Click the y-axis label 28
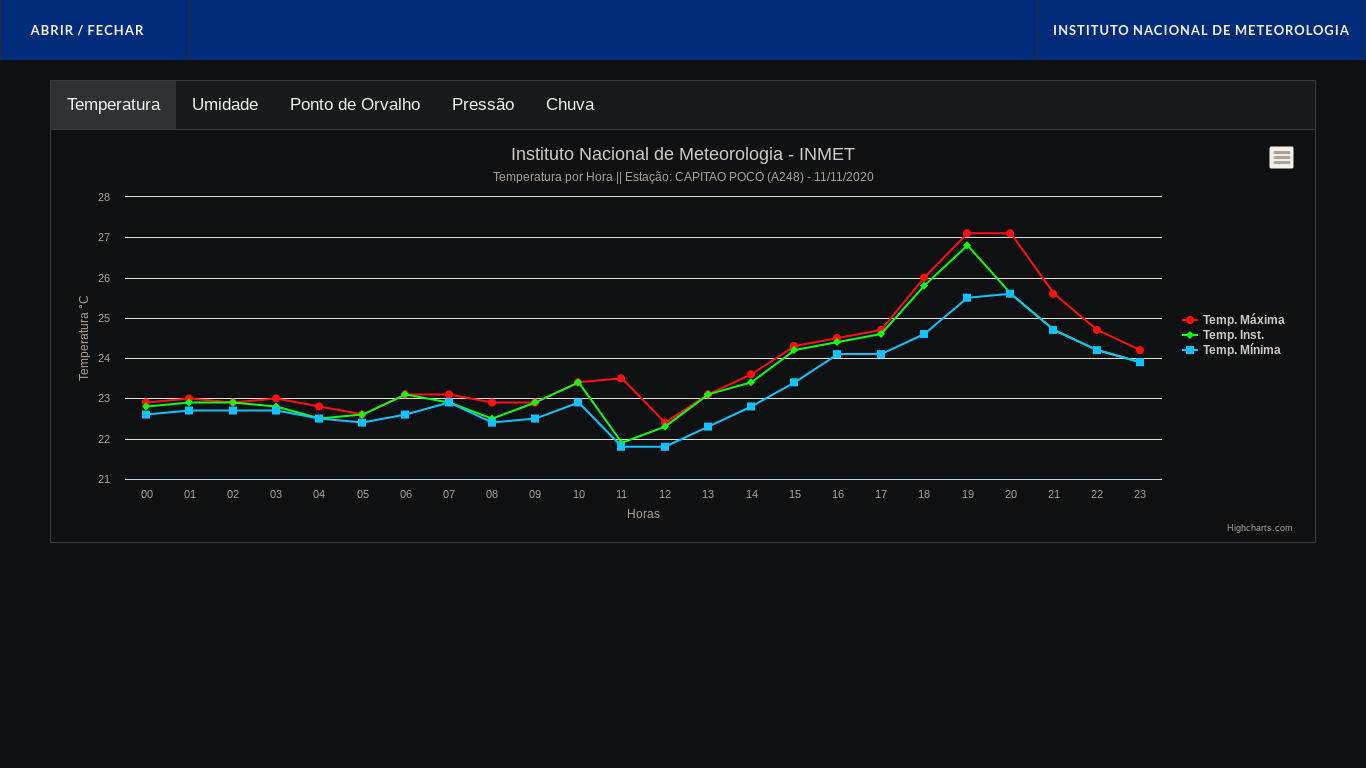The height and width of the screenshot is (768, 1366). (x=104, y=198)
